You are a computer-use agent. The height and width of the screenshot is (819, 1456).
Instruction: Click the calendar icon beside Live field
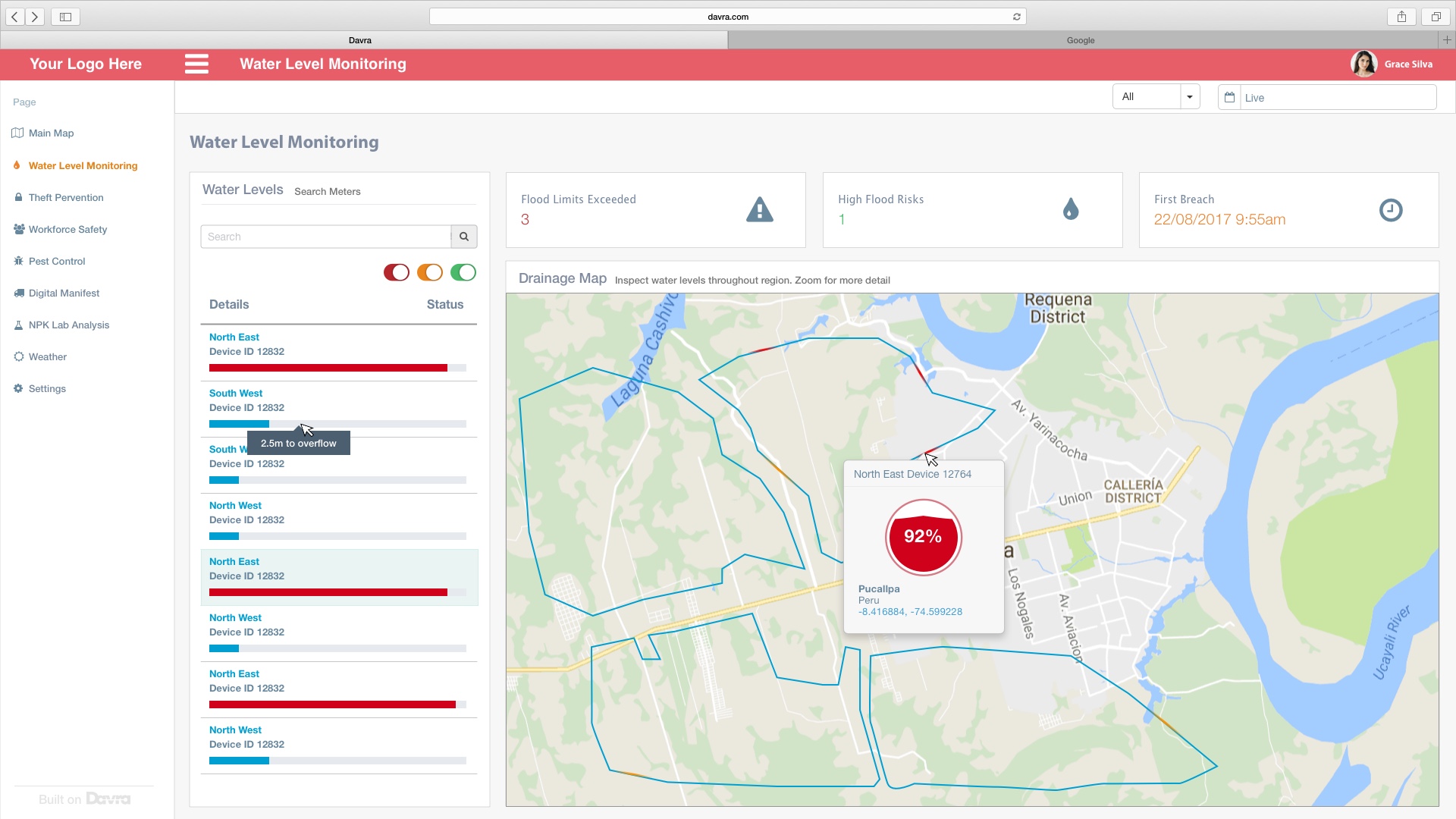tap(1229, 97)
